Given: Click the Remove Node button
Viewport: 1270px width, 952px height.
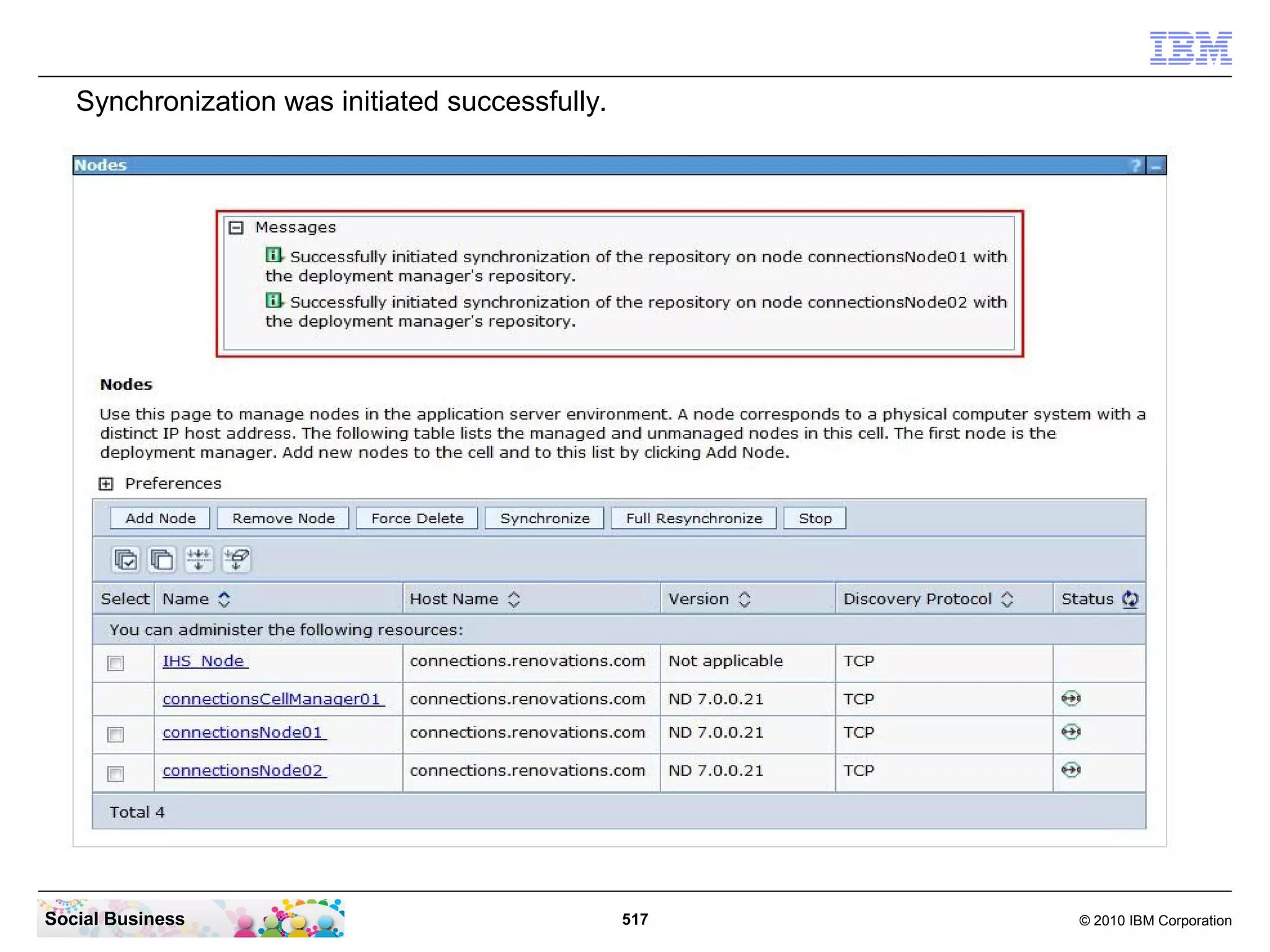Looking at the screenshot, I should 283,518.
